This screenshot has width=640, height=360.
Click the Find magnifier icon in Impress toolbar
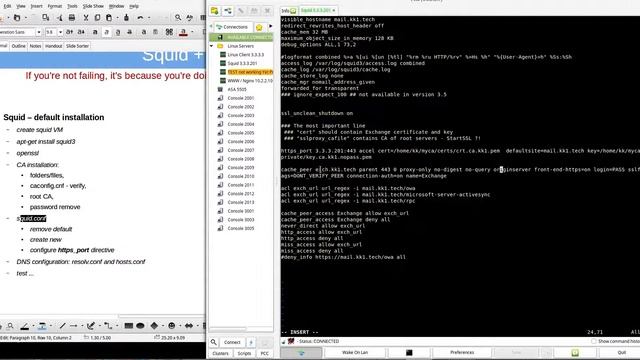tap(178, 18)
